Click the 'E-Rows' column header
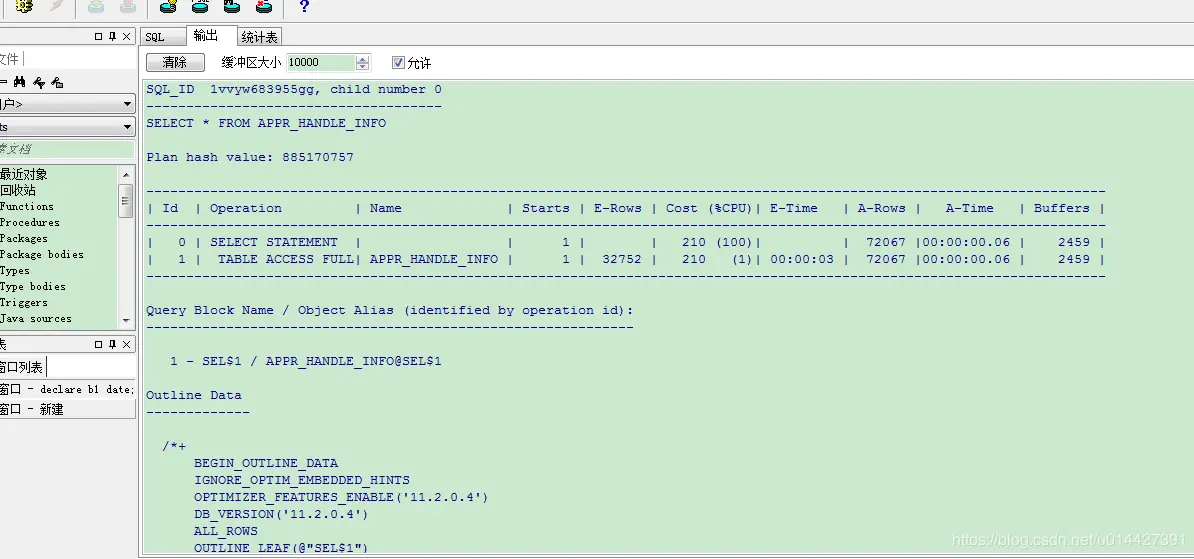Image resolution: width=1194 pixels, height=559 pixels. tap(618, 208)
